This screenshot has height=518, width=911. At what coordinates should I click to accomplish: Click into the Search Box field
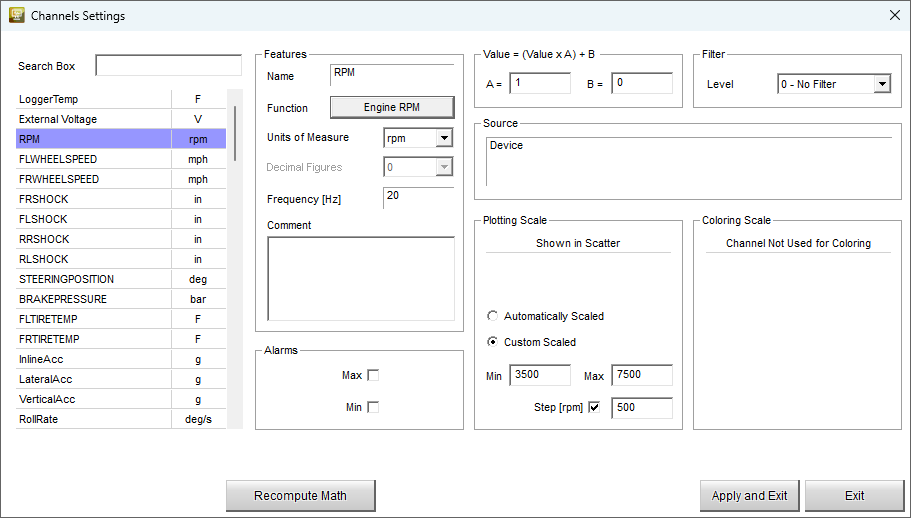click(x=168, y=66)
